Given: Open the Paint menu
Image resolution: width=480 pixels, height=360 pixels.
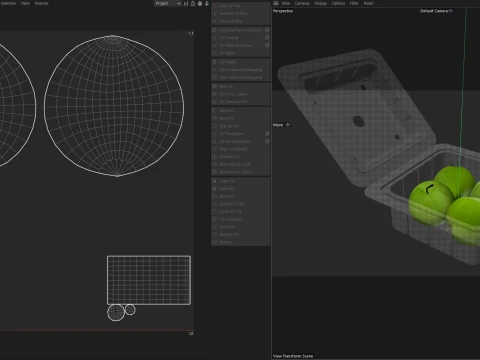Looking at the screenshot, I should tap(25, 3).
